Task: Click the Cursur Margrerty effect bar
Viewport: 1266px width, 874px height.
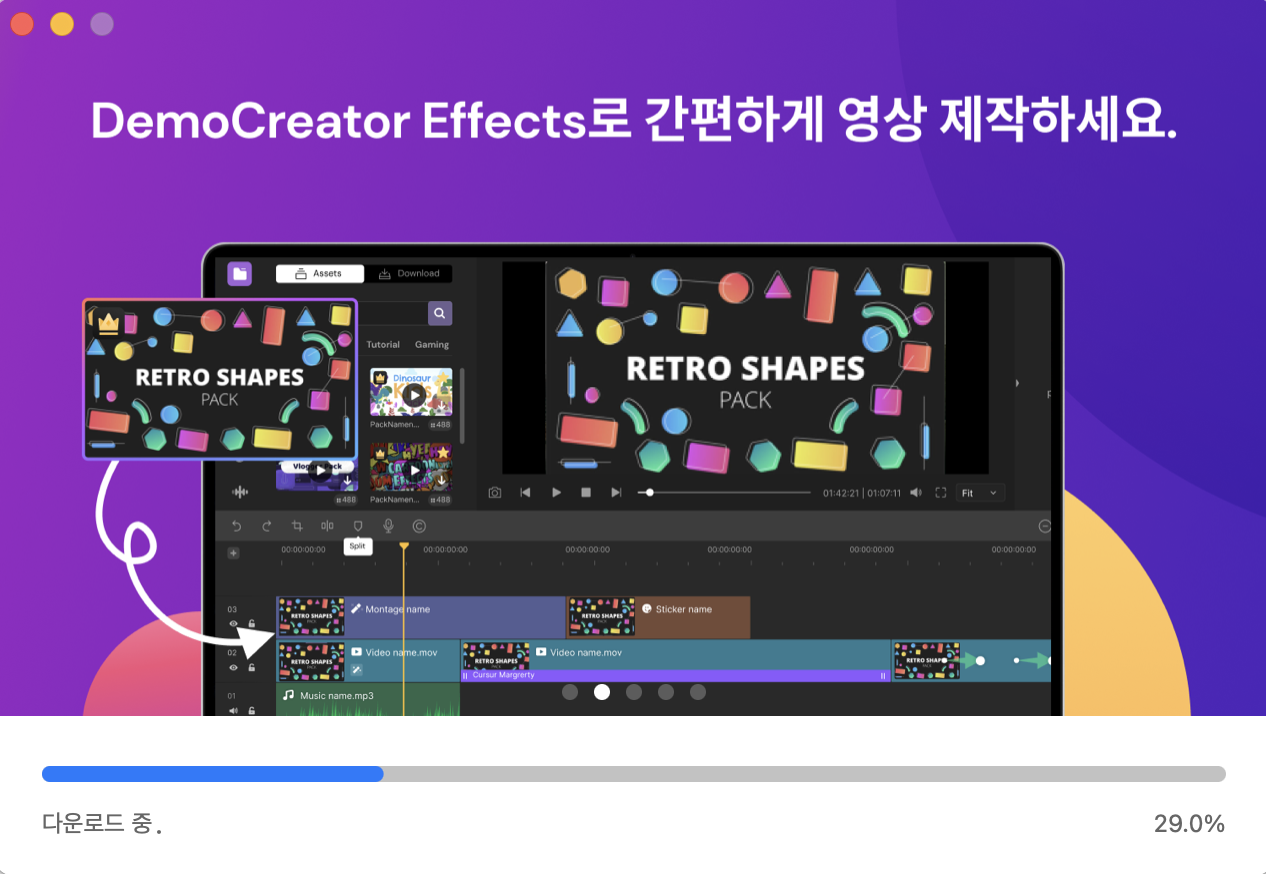Action: [675, 675]
